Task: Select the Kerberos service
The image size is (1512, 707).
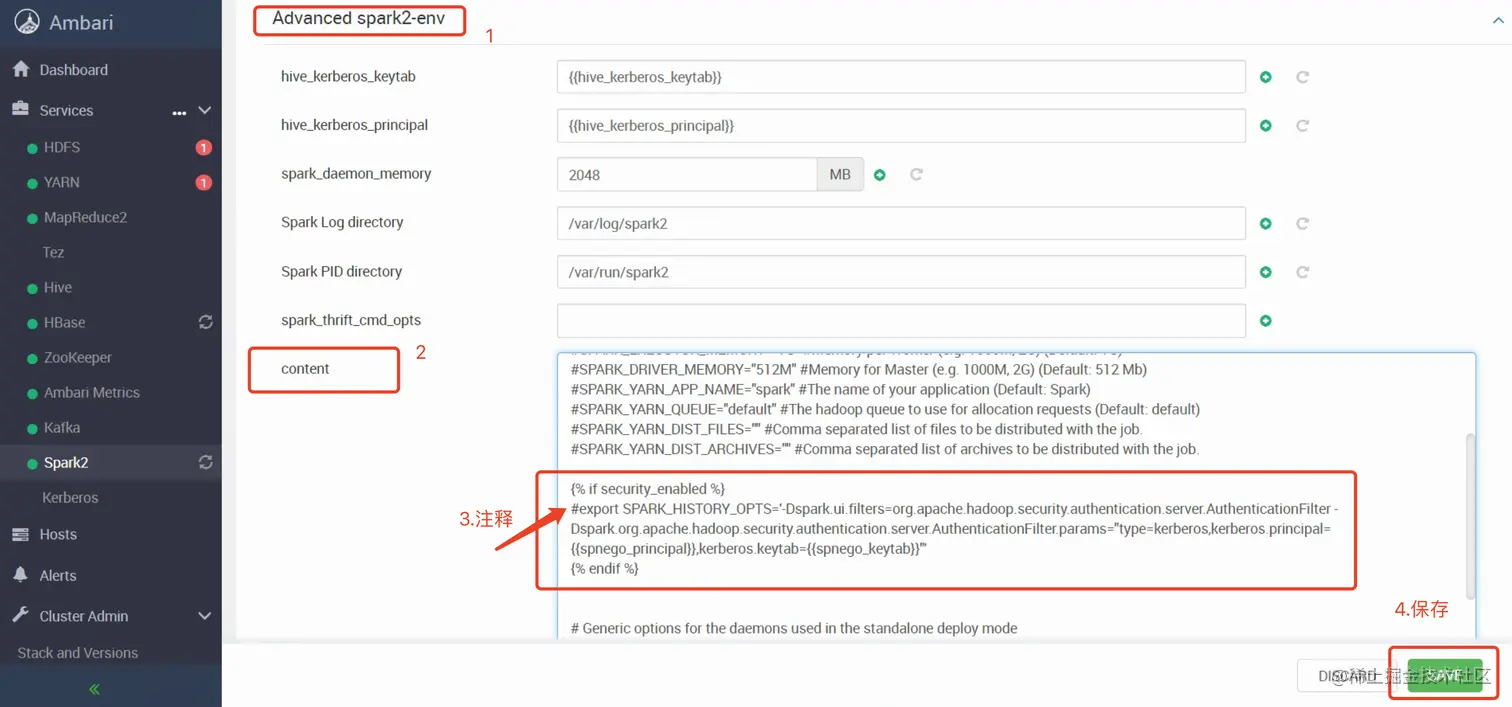Action: pyautogui.click(x=70, y=497)
